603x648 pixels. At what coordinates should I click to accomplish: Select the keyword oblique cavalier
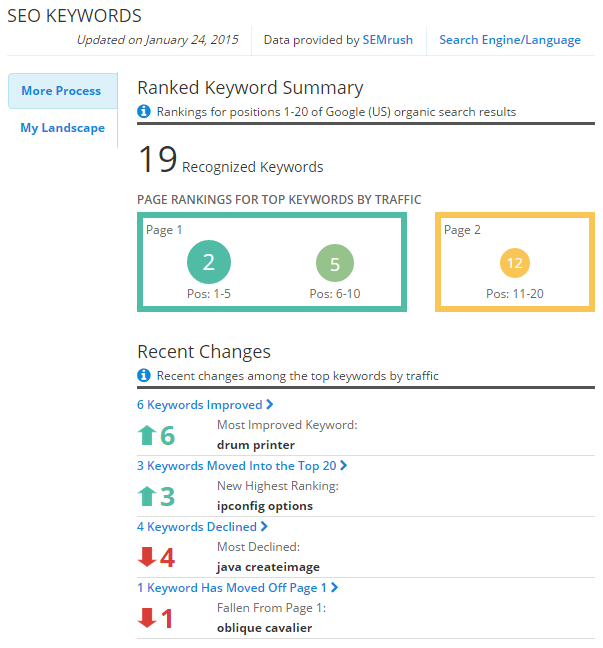(265, 628)
